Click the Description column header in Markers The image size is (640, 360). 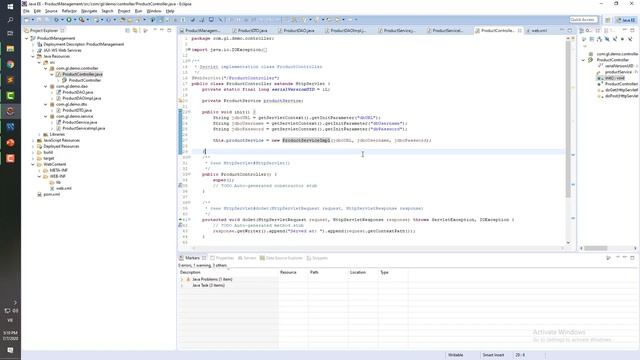(228, 272)
